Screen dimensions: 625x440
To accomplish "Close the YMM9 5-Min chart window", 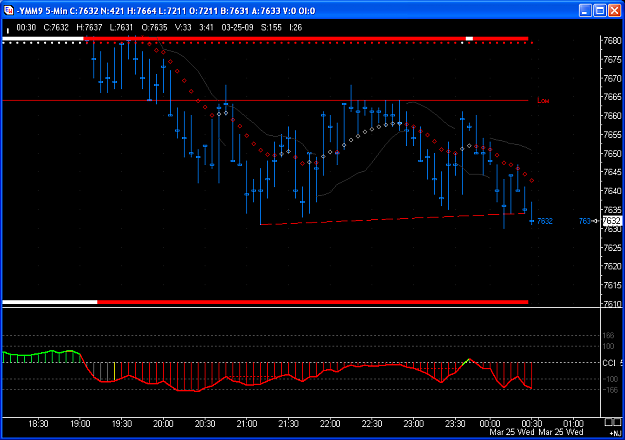I will [614, 10].
